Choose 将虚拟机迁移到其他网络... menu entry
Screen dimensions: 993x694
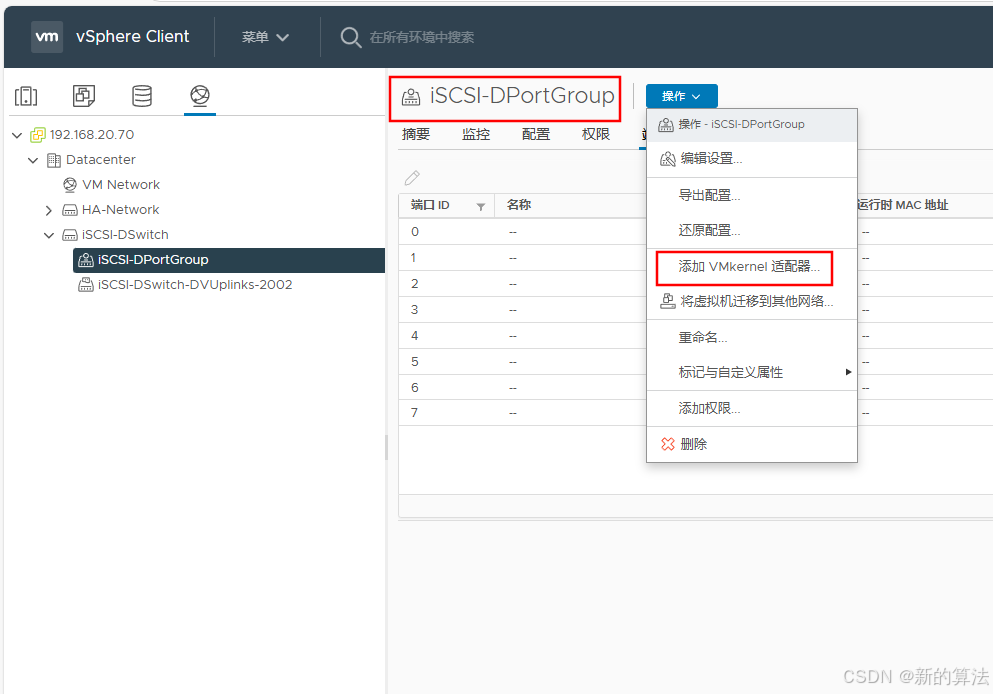click(x=752, y=301)
